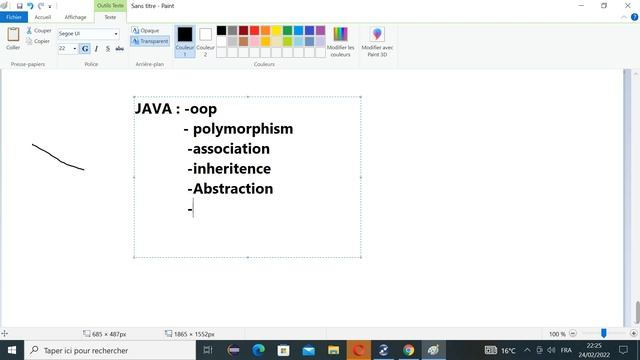This screenshot has height=360, width=640.
Task: Click the word inheritence in the text box
Action: 232,169
